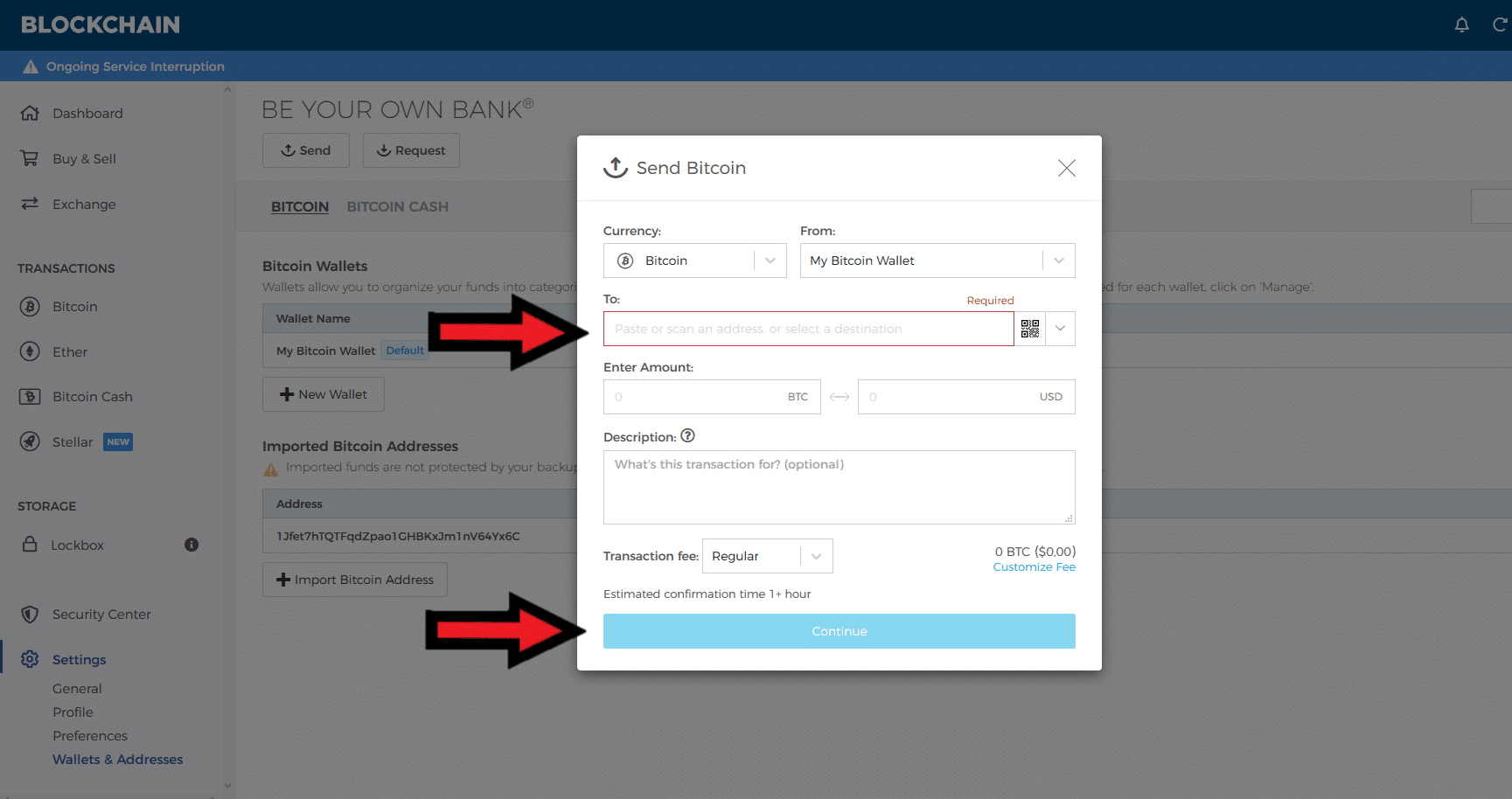The width and height of the screenshot is (1512, 799).
Task: Click the Lockbox info circle icon
Action: pyautogui.click(x=192, y=545)
